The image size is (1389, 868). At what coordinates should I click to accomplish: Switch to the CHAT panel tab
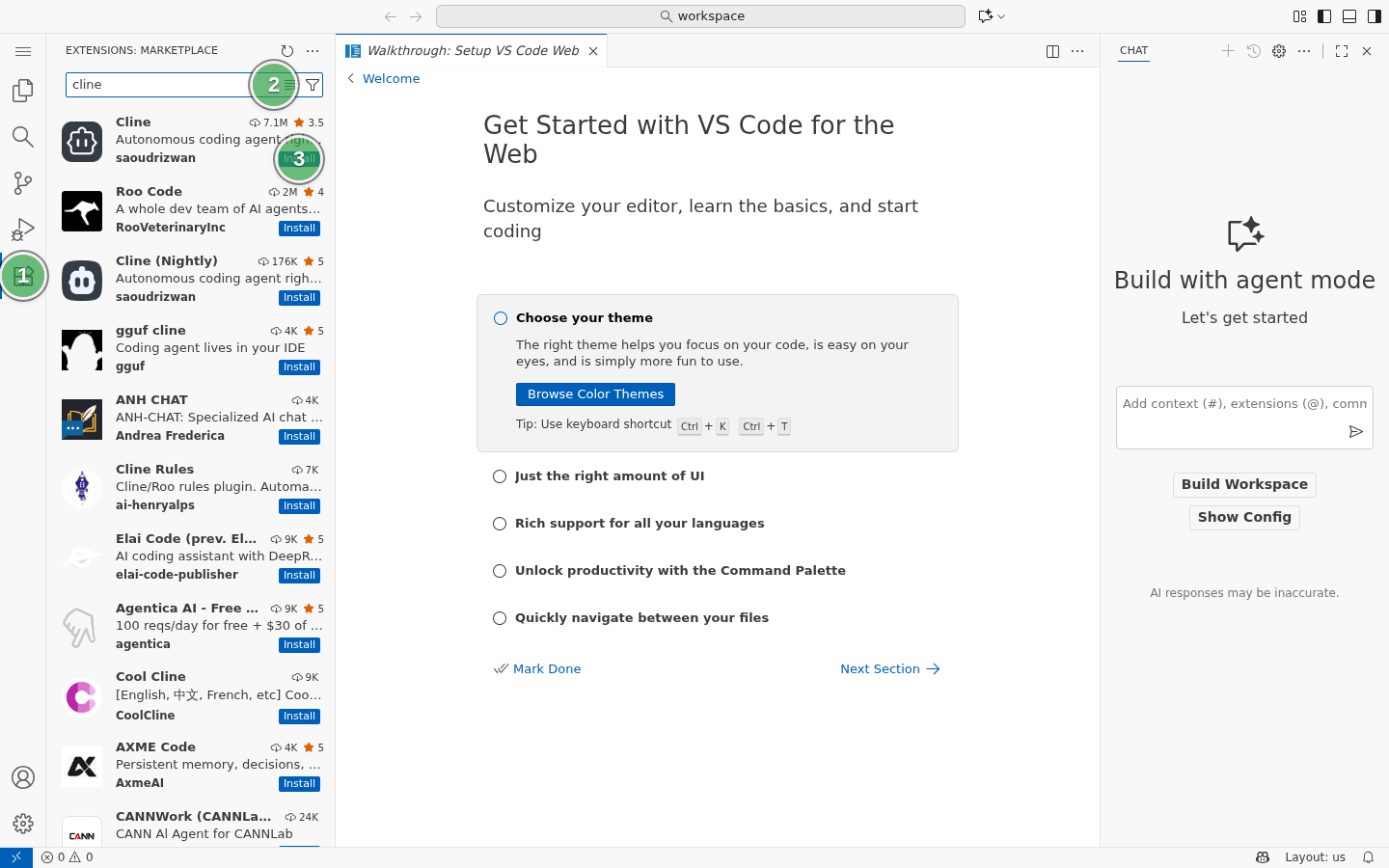pos(1134,51)
